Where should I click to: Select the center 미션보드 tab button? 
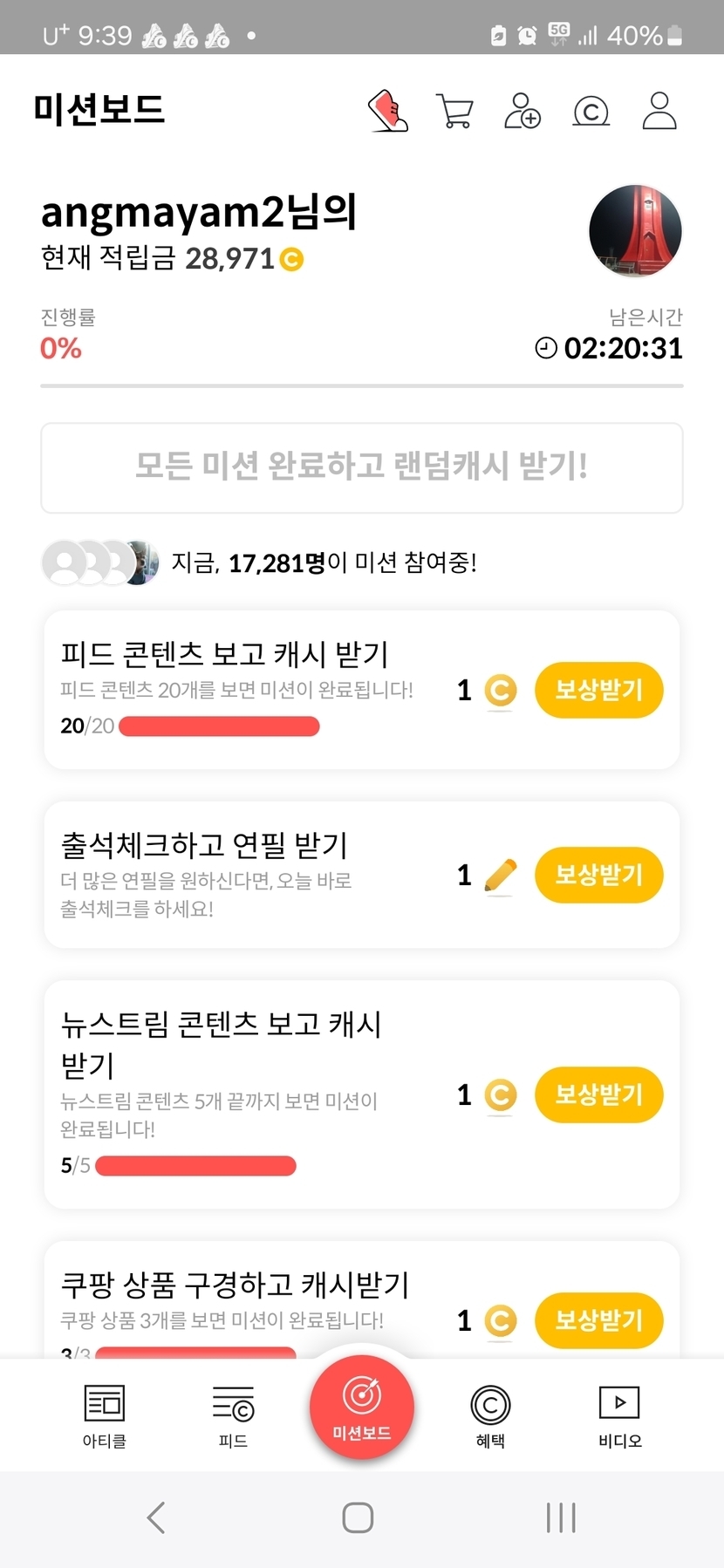[x=362, y=1406]
